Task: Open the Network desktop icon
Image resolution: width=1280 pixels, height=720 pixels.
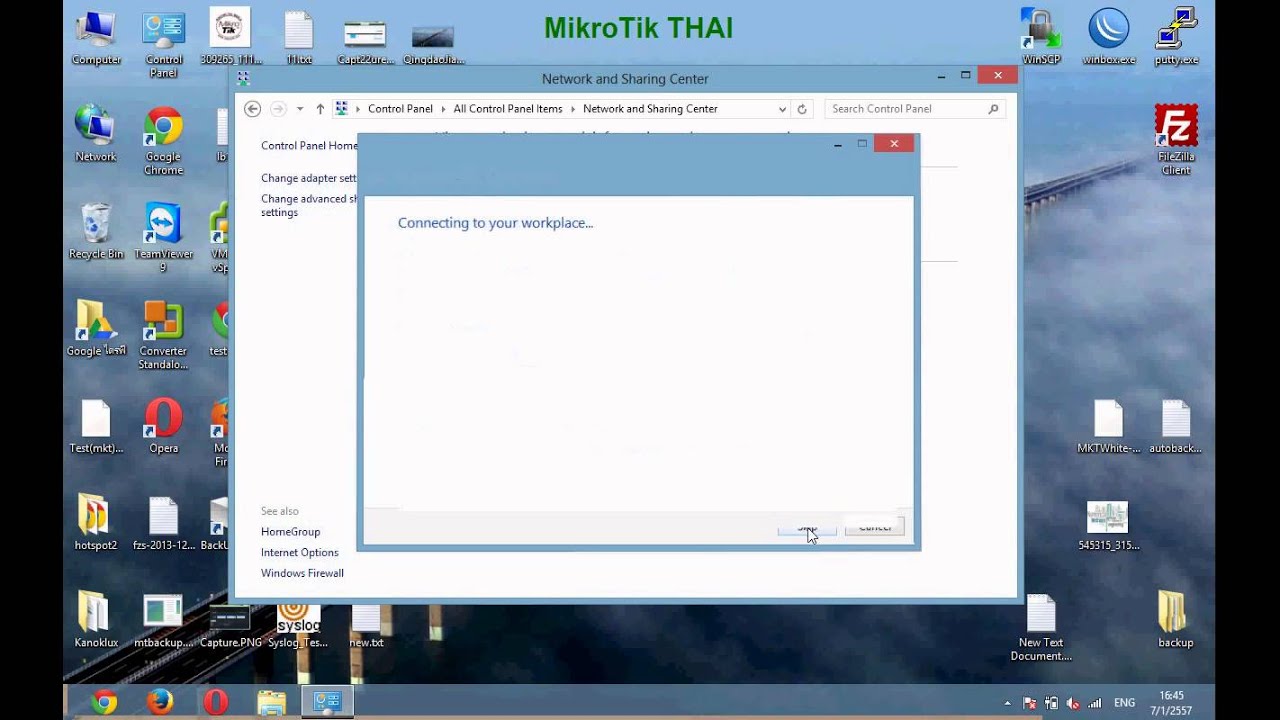Action: coord(96,134)
